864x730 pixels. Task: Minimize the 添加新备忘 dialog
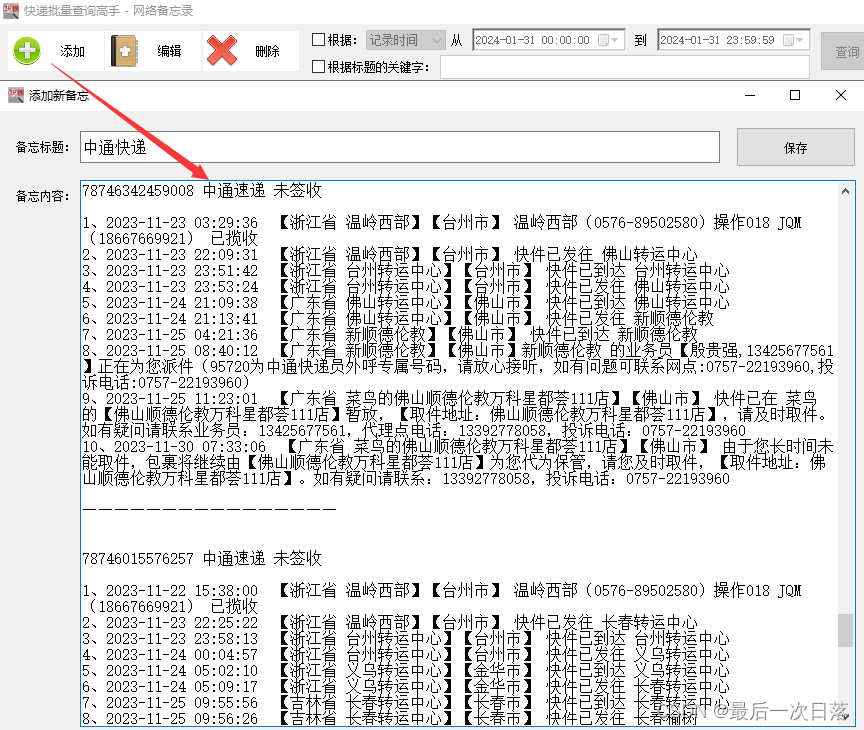coord(750,95)
